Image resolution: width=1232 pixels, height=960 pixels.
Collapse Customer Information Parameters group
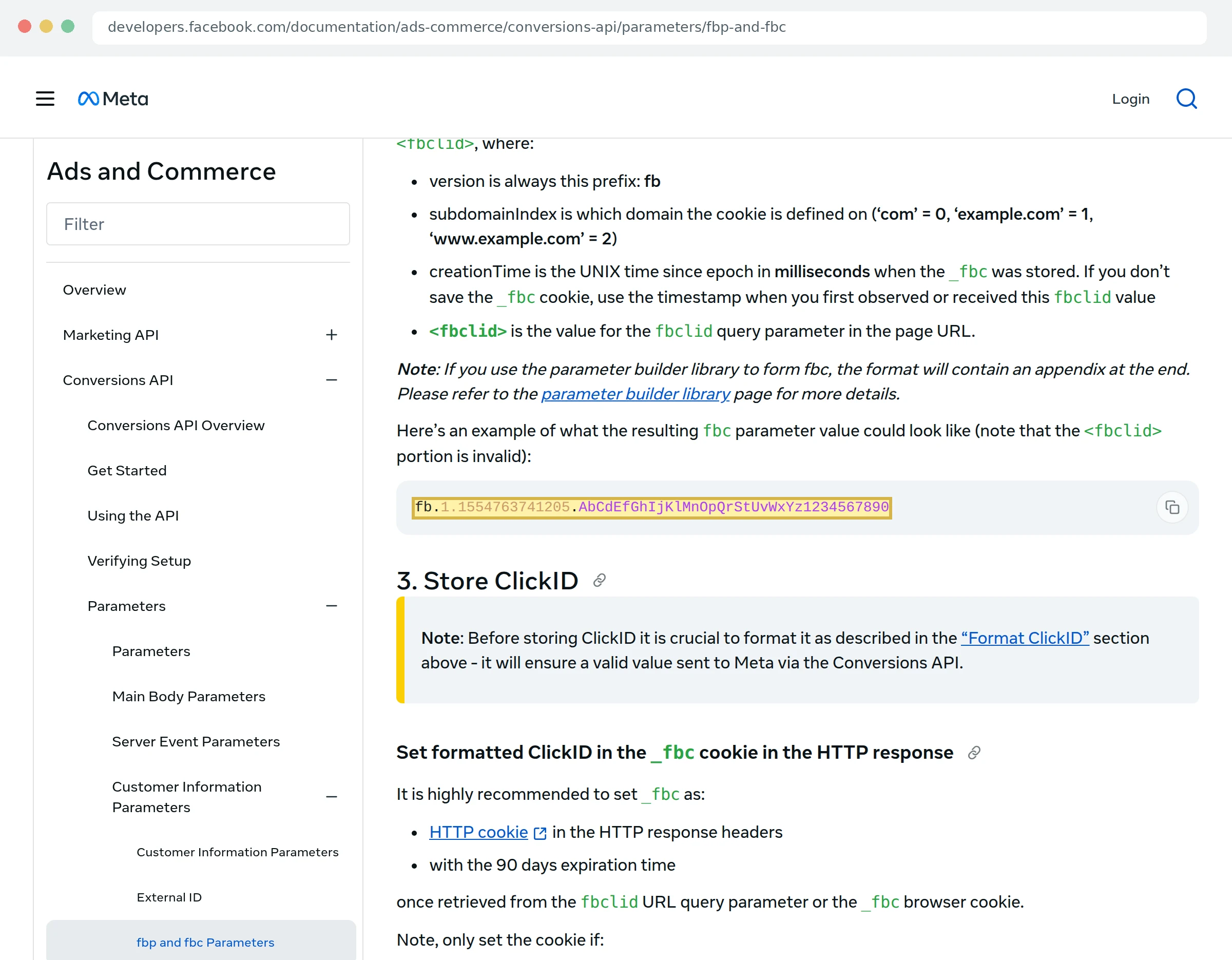[x=332, y=797]
